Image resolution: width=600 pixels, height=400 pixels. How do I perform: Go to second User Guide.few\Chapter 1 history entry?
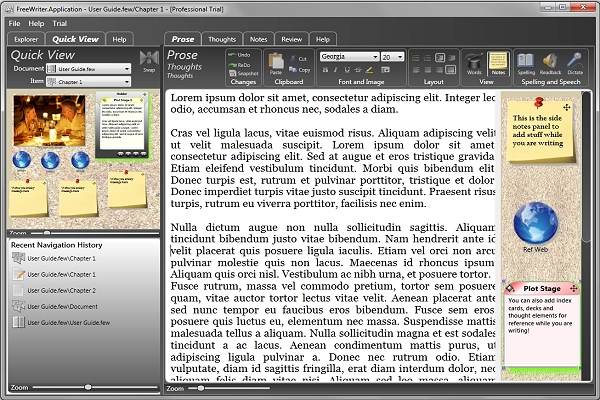54,274
